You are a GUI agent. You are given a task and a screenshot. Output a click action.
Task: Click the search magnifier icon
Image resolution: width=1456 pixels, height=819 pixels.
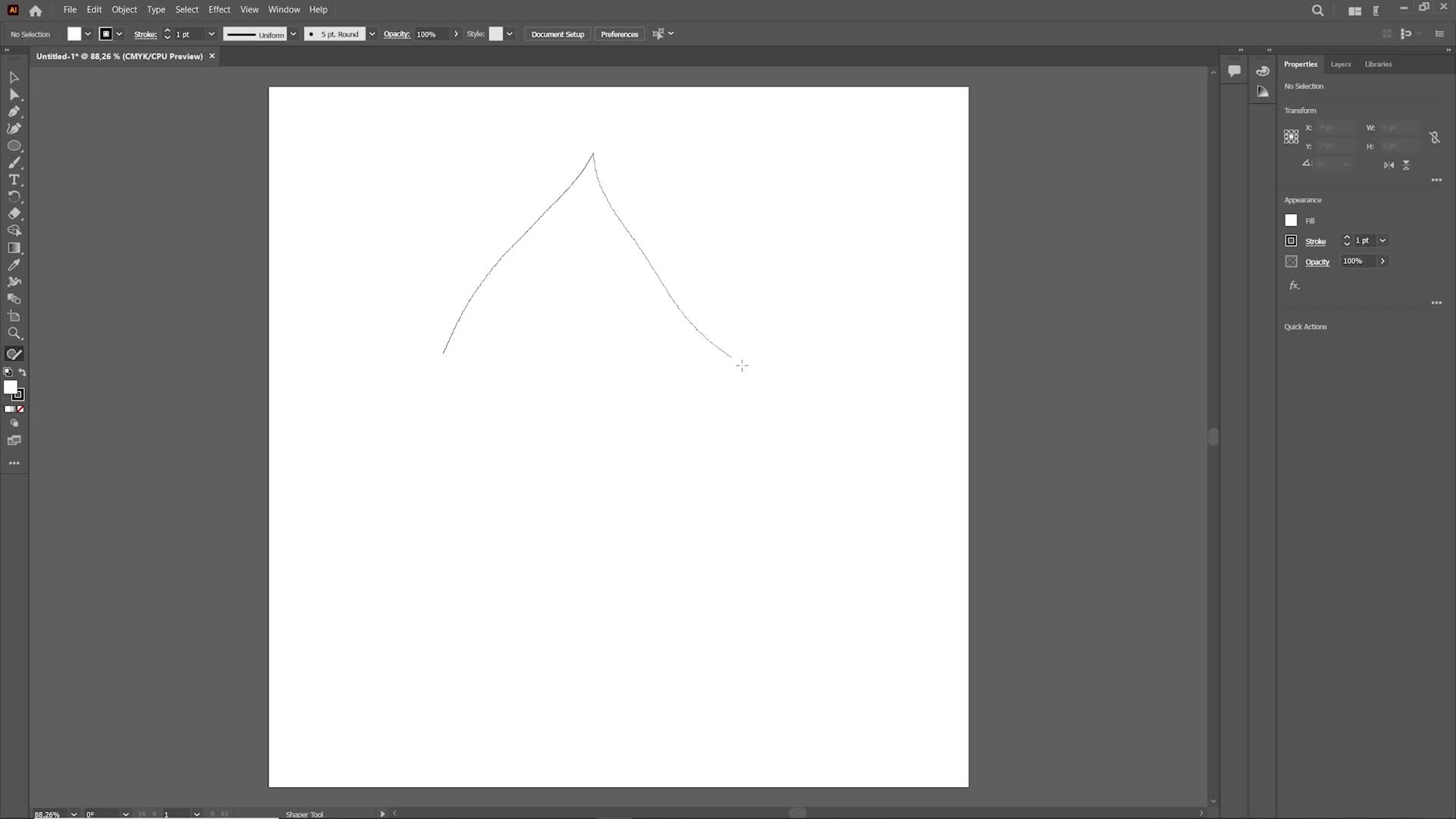1318,11
